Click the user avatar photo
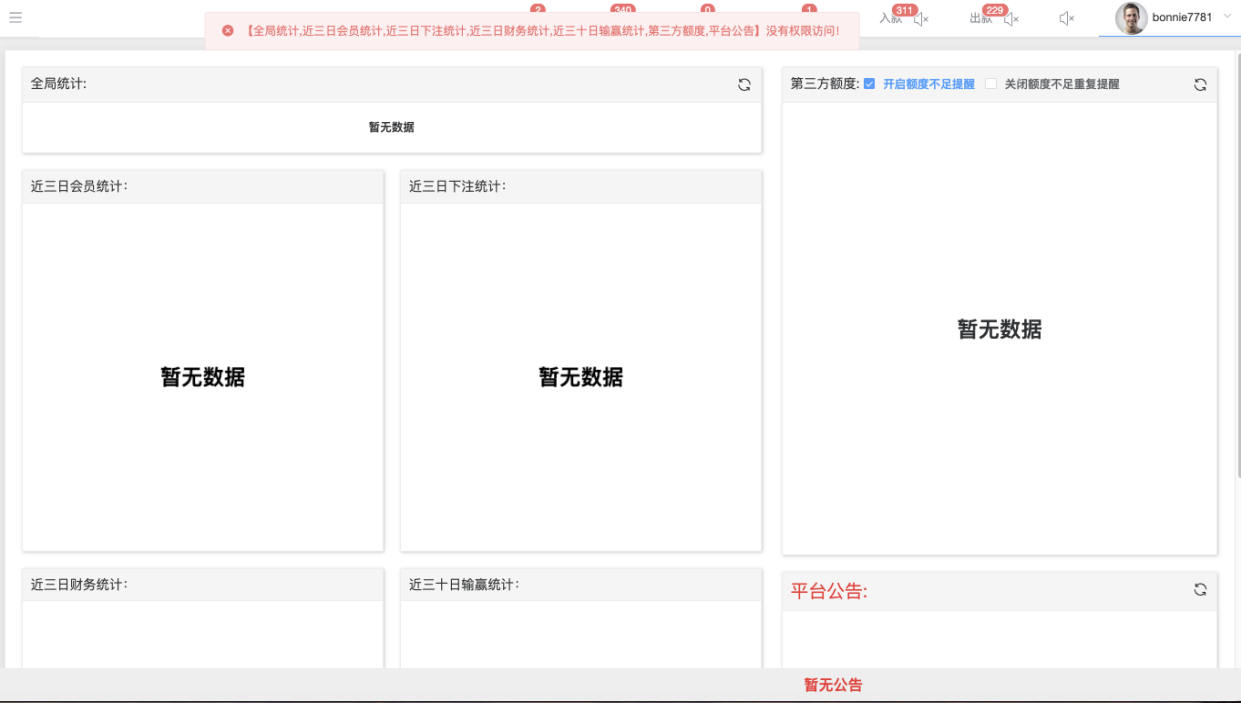The height and width of the screenshot is (703, 1241). 1131,18
